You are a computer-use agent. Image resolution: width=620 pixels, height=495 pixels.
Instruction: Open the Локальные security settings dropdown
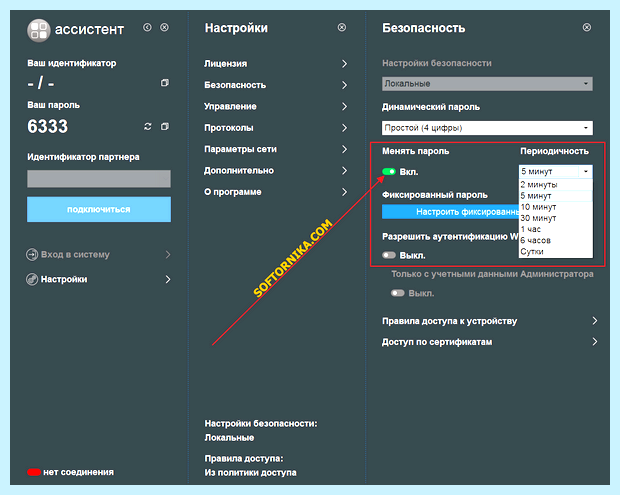pyautogui.click(x=487, y=84)
